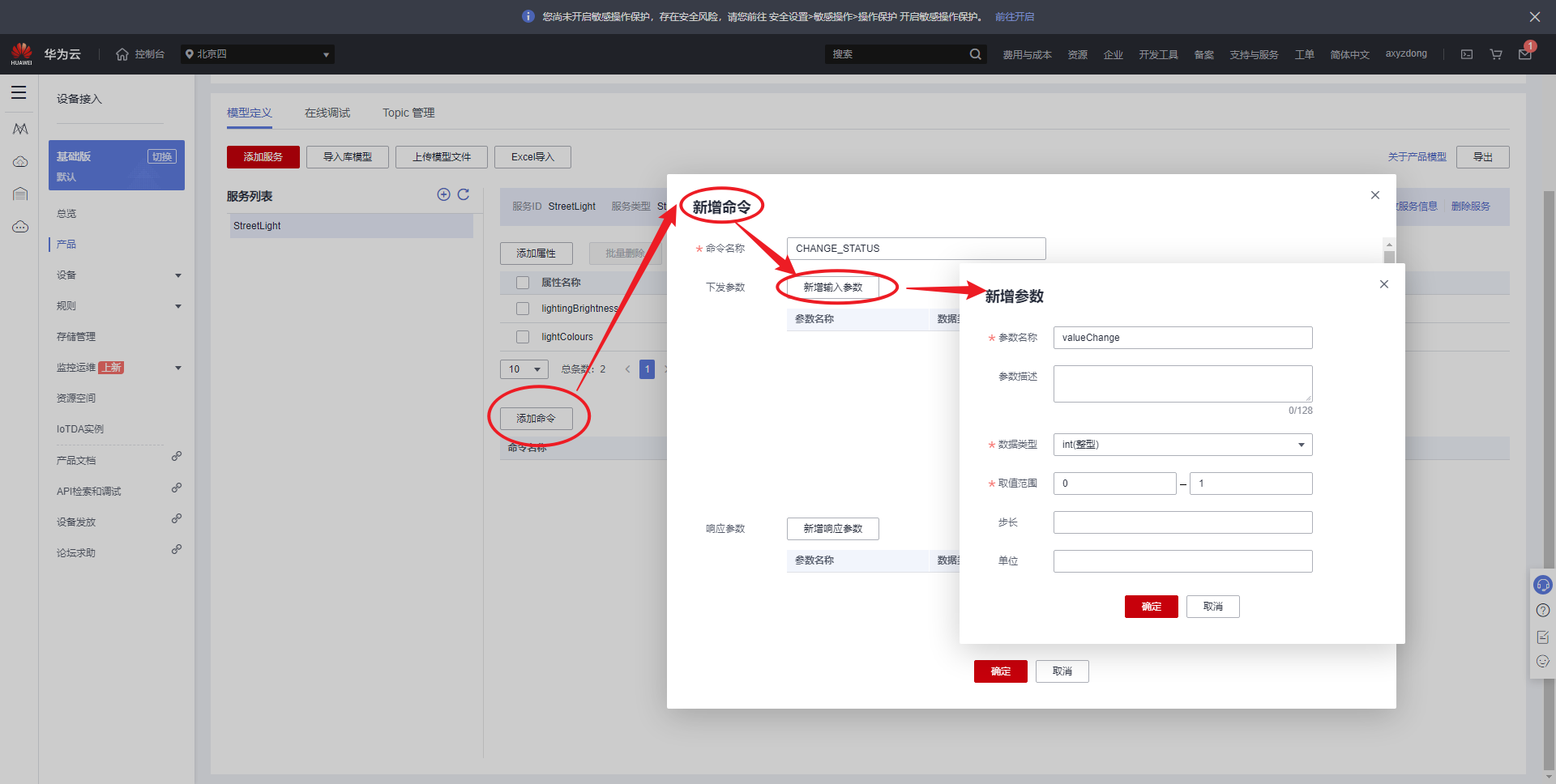Click the 步长 input field

(x=1182, y=522)
